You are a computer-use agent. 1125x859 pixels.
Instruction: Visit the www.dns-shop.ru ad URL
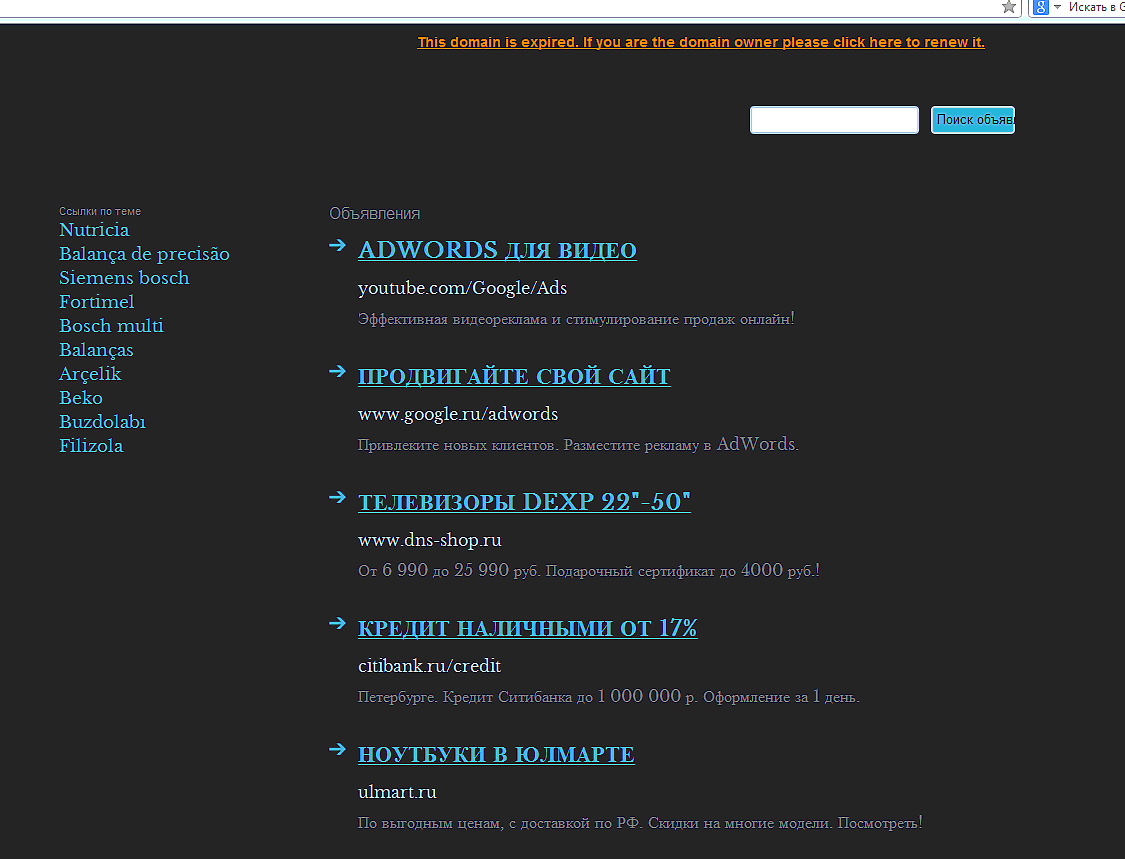[x=429, y=540]
